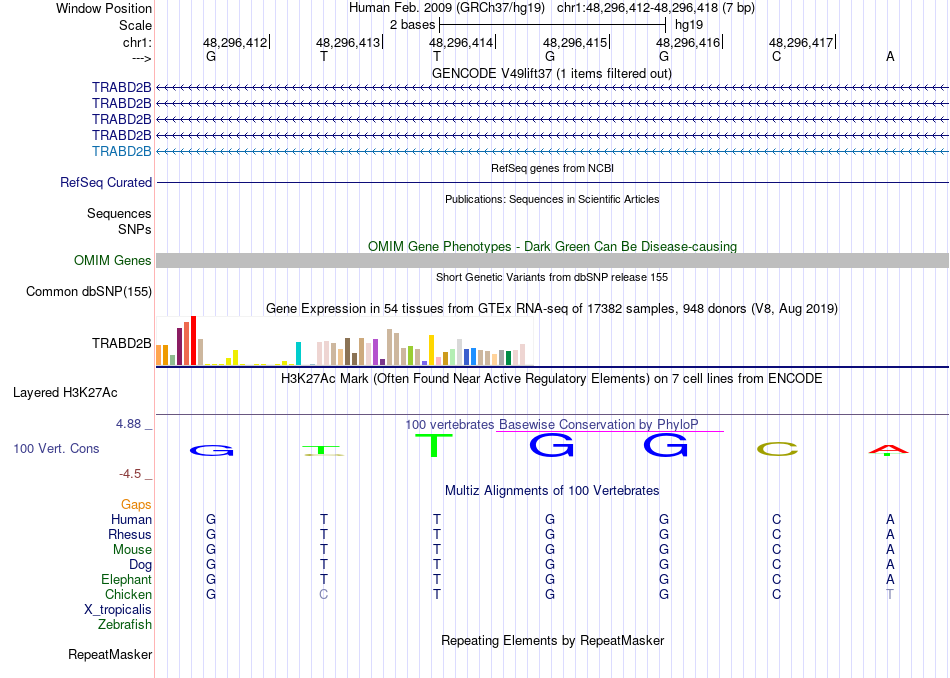
Task: Click the gray OMIM Genes bar
Action: pos(552,261)
